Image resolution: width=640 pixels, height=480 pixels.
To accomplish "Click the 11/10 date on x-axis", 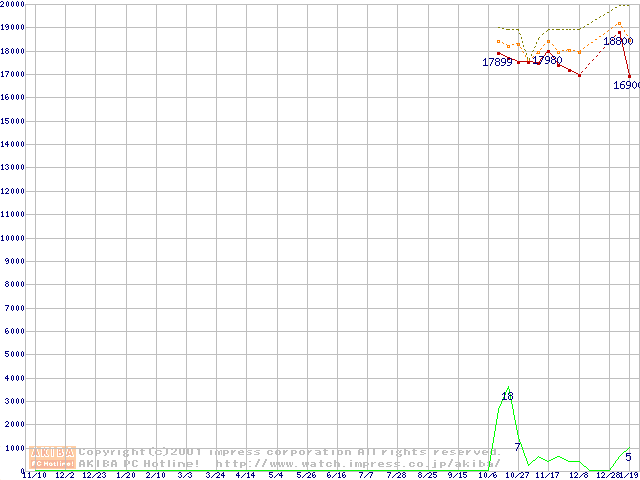I will (x=33, y=475).
